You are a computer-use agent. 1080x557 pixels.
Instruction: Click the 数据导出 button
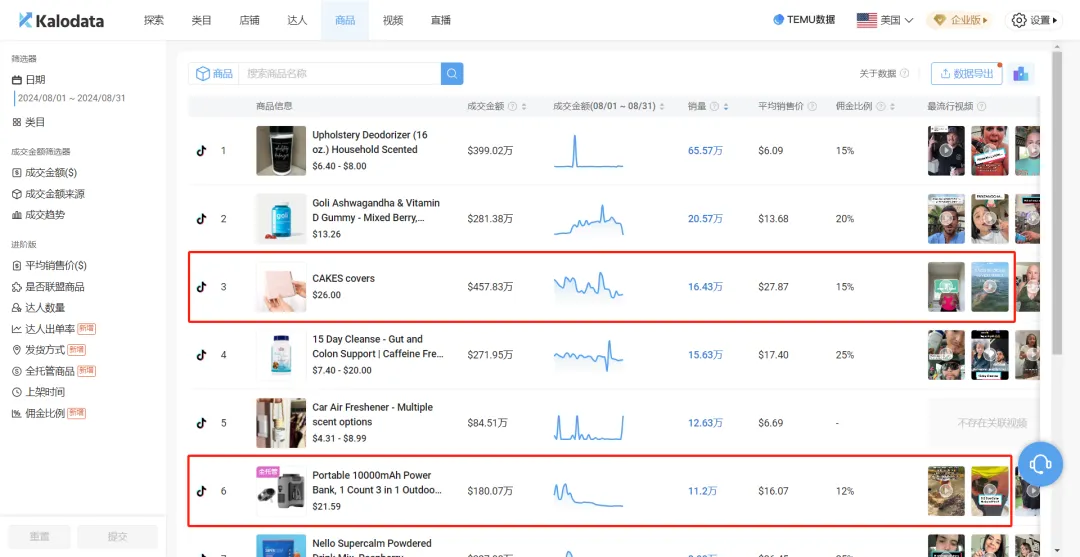click(x=966, y=74)
